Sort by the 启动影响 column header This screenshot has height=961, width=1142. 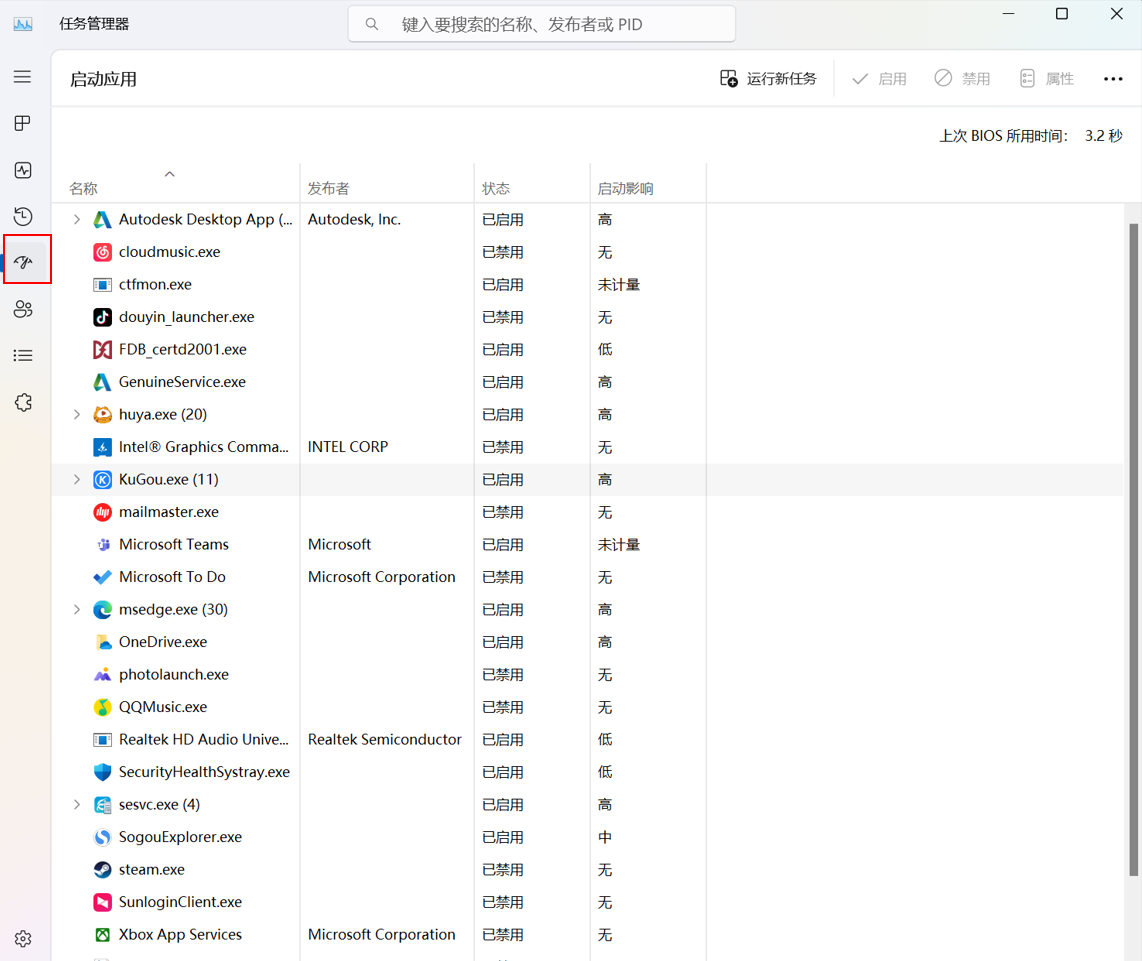click(625, 188)
